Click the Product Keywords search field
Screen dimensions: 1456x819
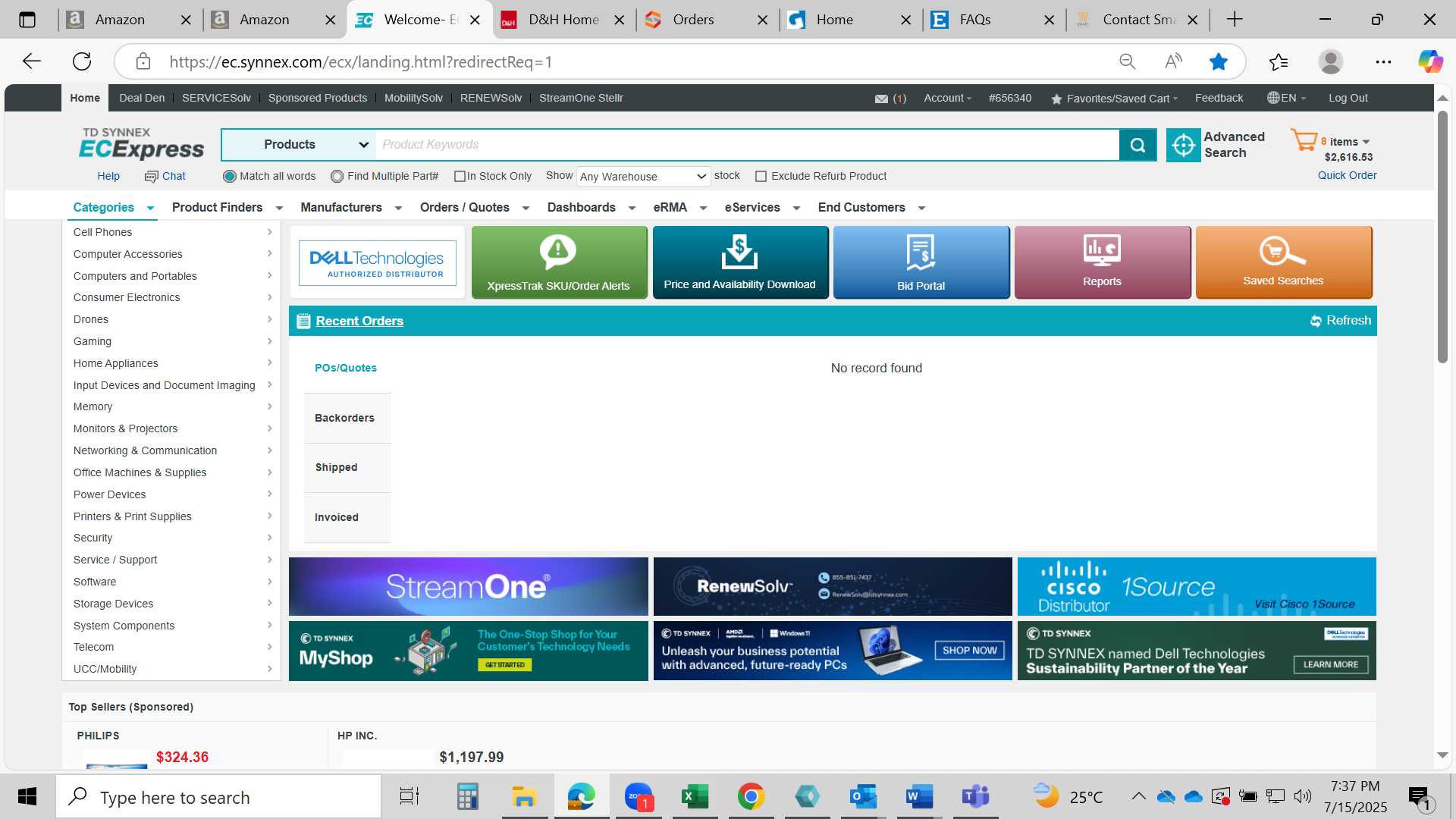pos(747,145)
